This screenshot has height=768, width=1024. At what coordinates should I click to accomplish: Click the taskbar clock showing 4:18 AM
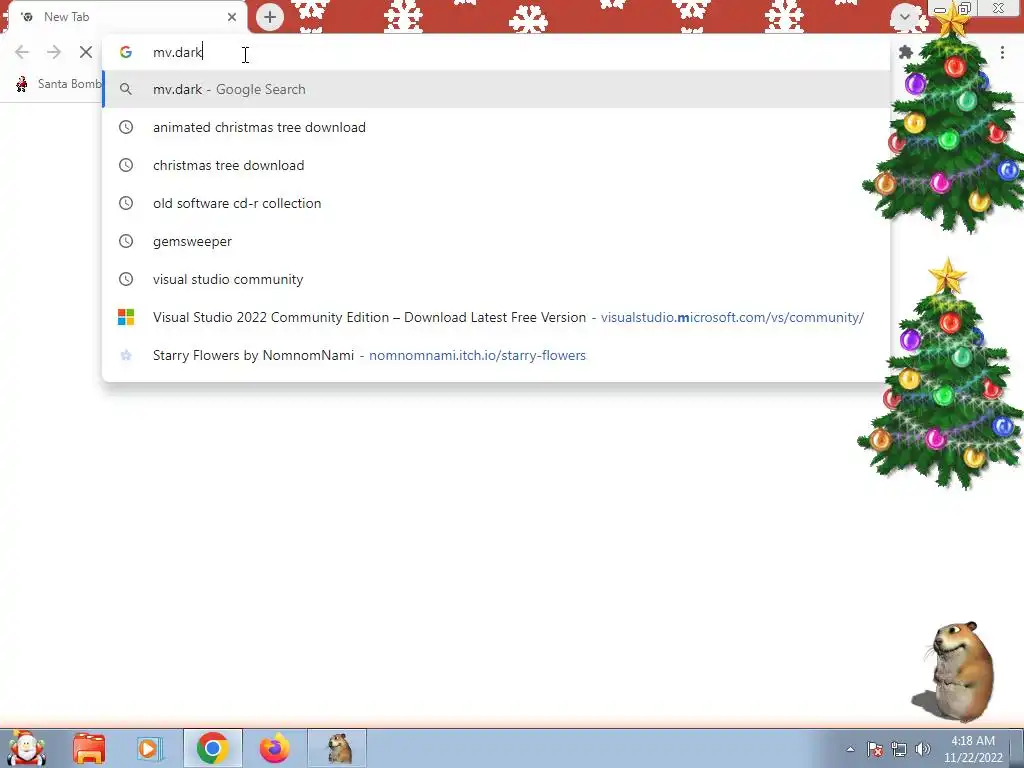(973, 749)
